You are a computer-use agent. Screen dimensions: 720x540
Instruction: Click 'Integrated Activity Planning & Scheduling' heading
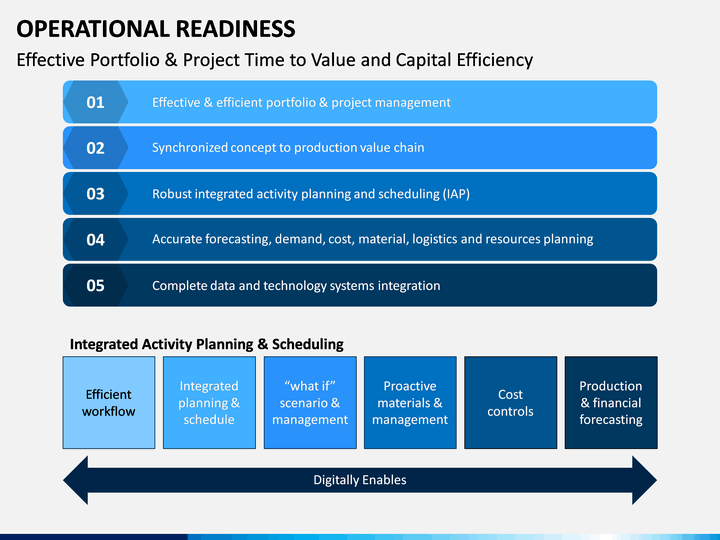(207, 344)
